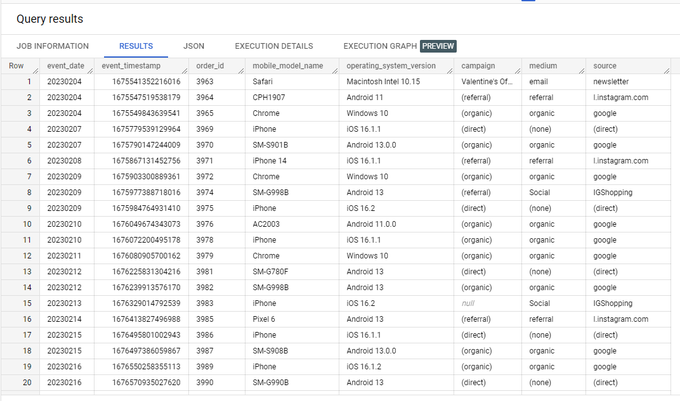Open the EXECUTION GRAPH tab
This screenshot has width=680, height=401.
[380, 46]
